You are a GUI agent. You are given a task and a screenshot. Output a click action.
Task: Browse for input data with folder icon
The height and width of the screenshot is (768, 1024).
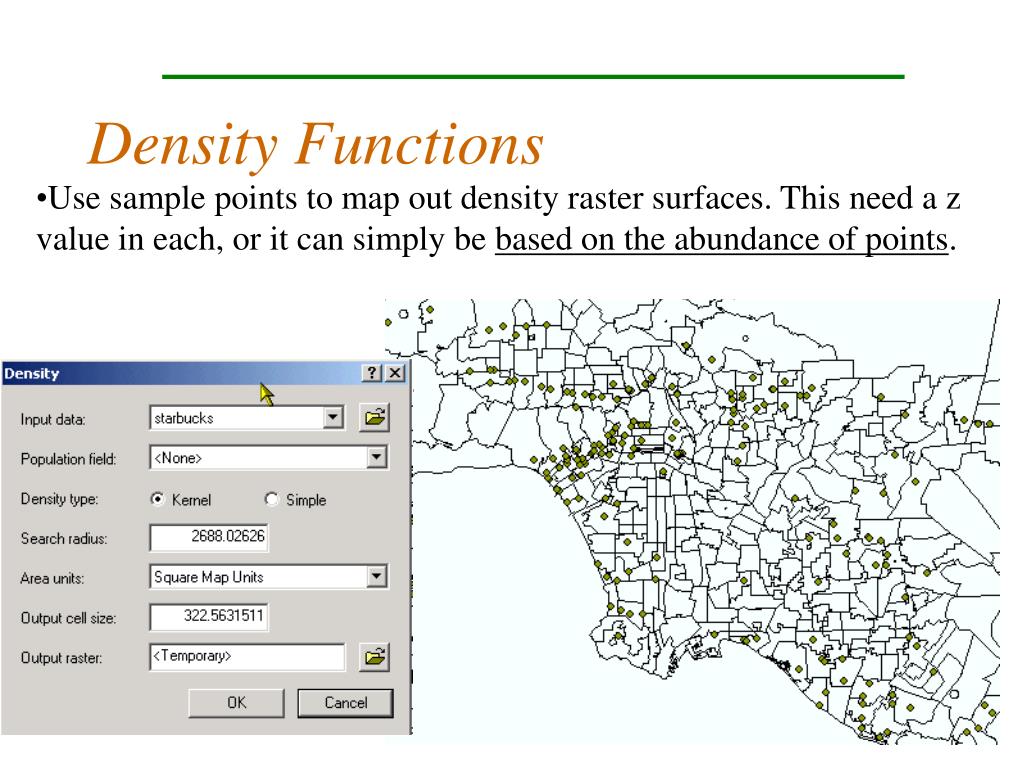click(x=375, y=417)
